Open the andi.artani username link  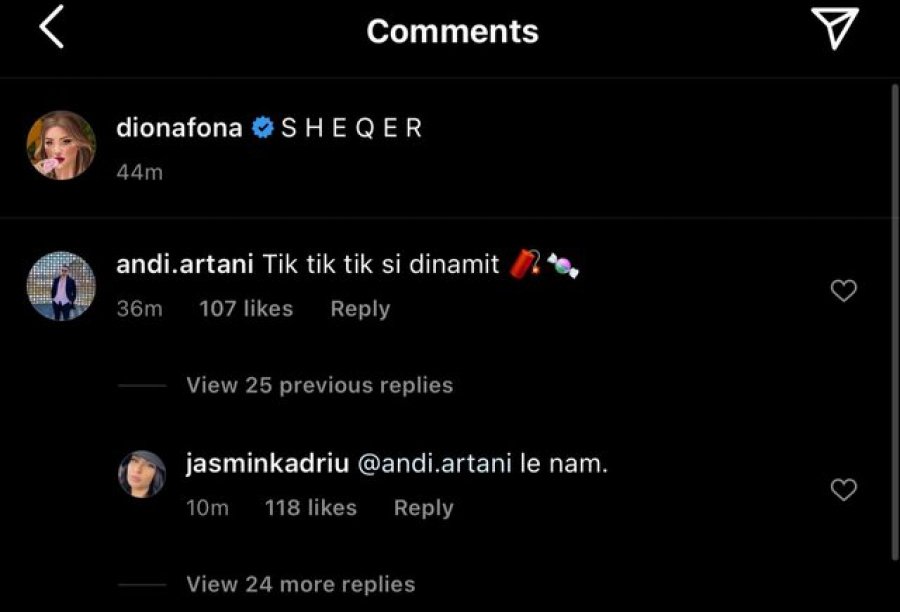coord(185,265)
